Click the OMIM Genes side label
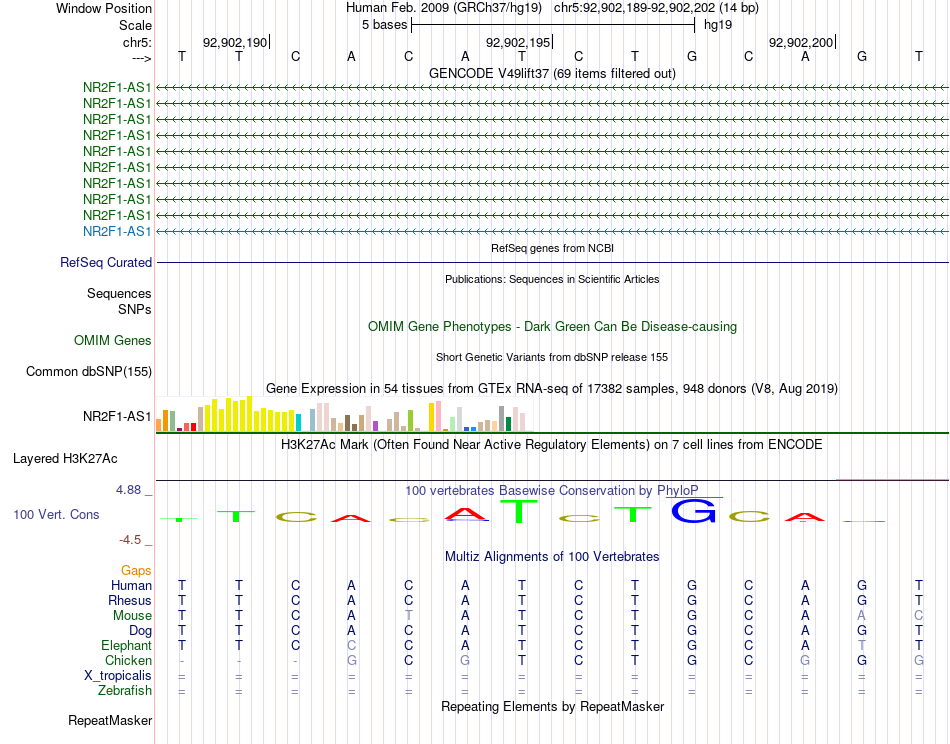Viewport: 950px width, 744px height. point(113,340)
